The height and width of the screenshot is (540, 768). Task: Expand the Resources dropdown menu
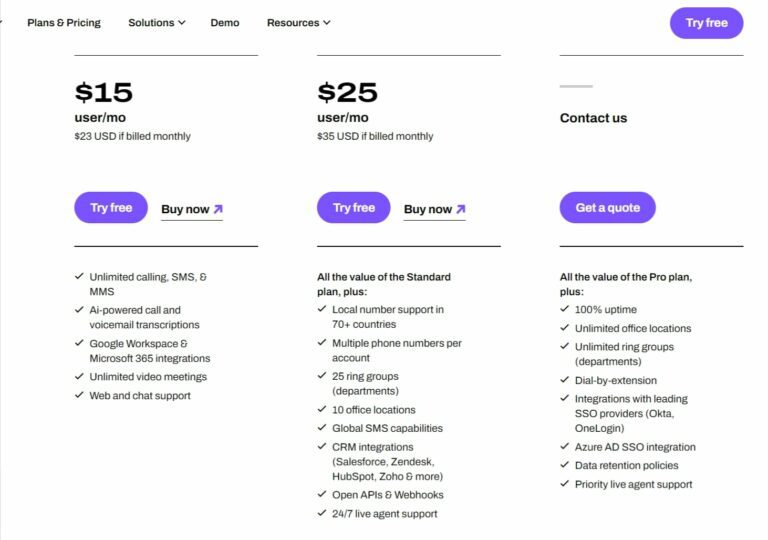[298, 23]
